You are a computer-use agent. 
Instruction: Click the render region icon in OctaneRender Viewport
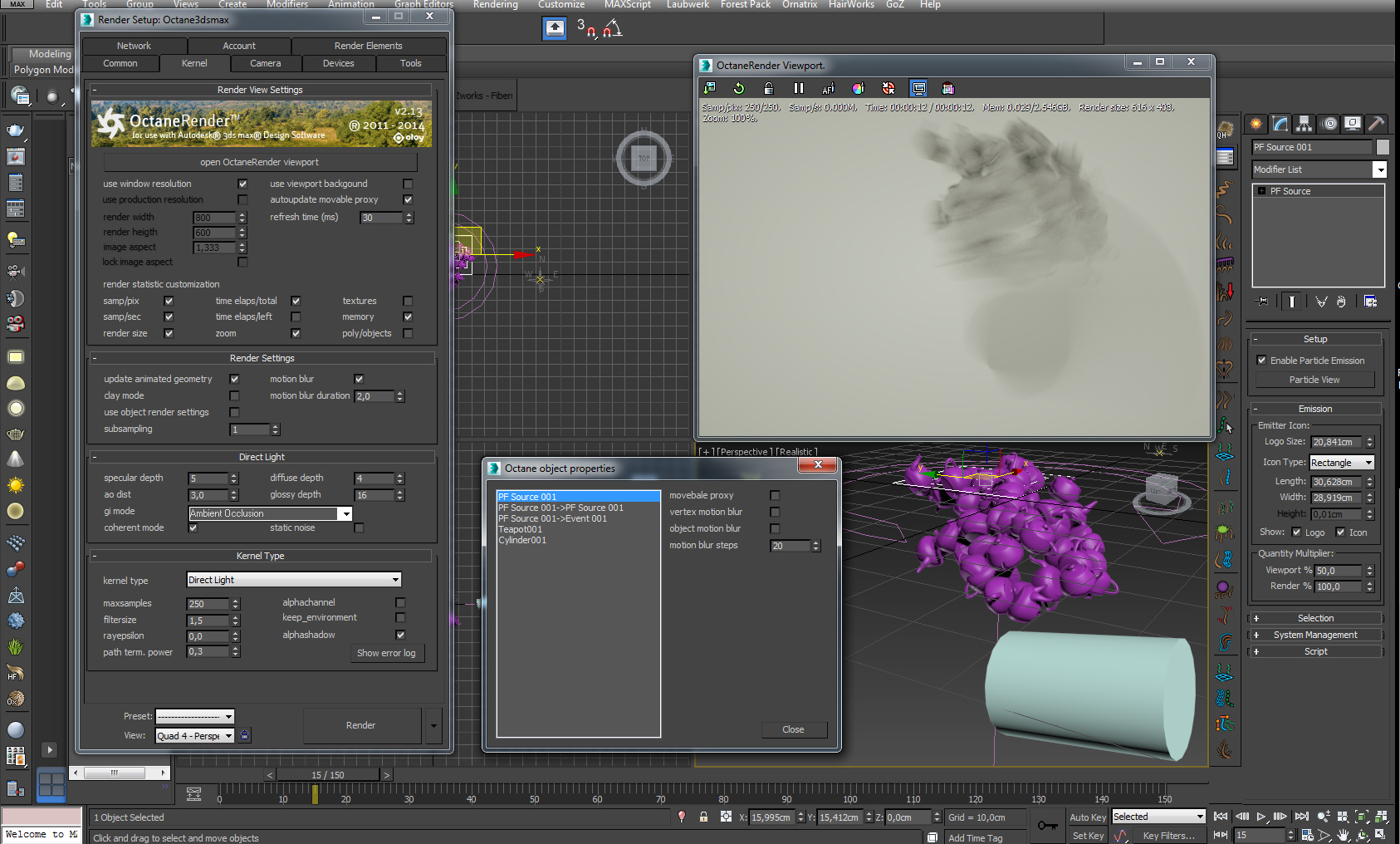coord(948,88)
